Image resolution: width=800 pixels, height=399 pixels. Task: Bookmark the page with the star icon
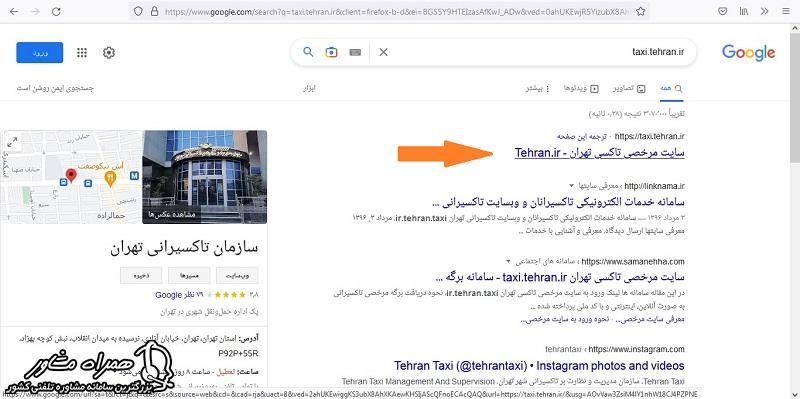click(x=641, y=11)
